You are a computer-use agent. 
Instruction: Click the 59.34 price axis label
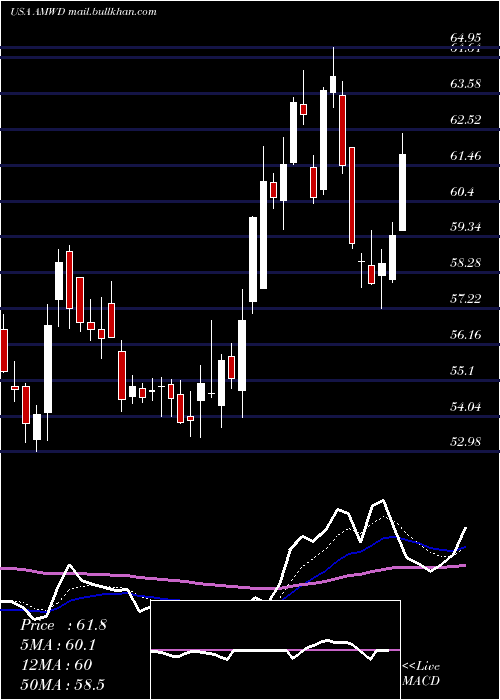pos(466,227)
